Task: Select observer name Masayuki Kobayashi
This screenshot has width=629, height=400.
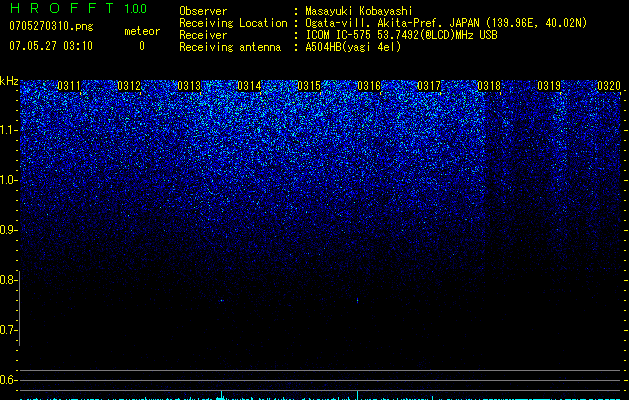Action: pos(359,11)
